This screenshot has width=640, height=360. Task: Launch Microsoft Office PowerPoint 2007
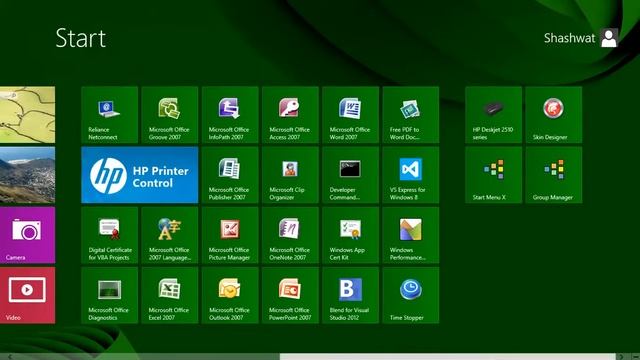point(290,296)
